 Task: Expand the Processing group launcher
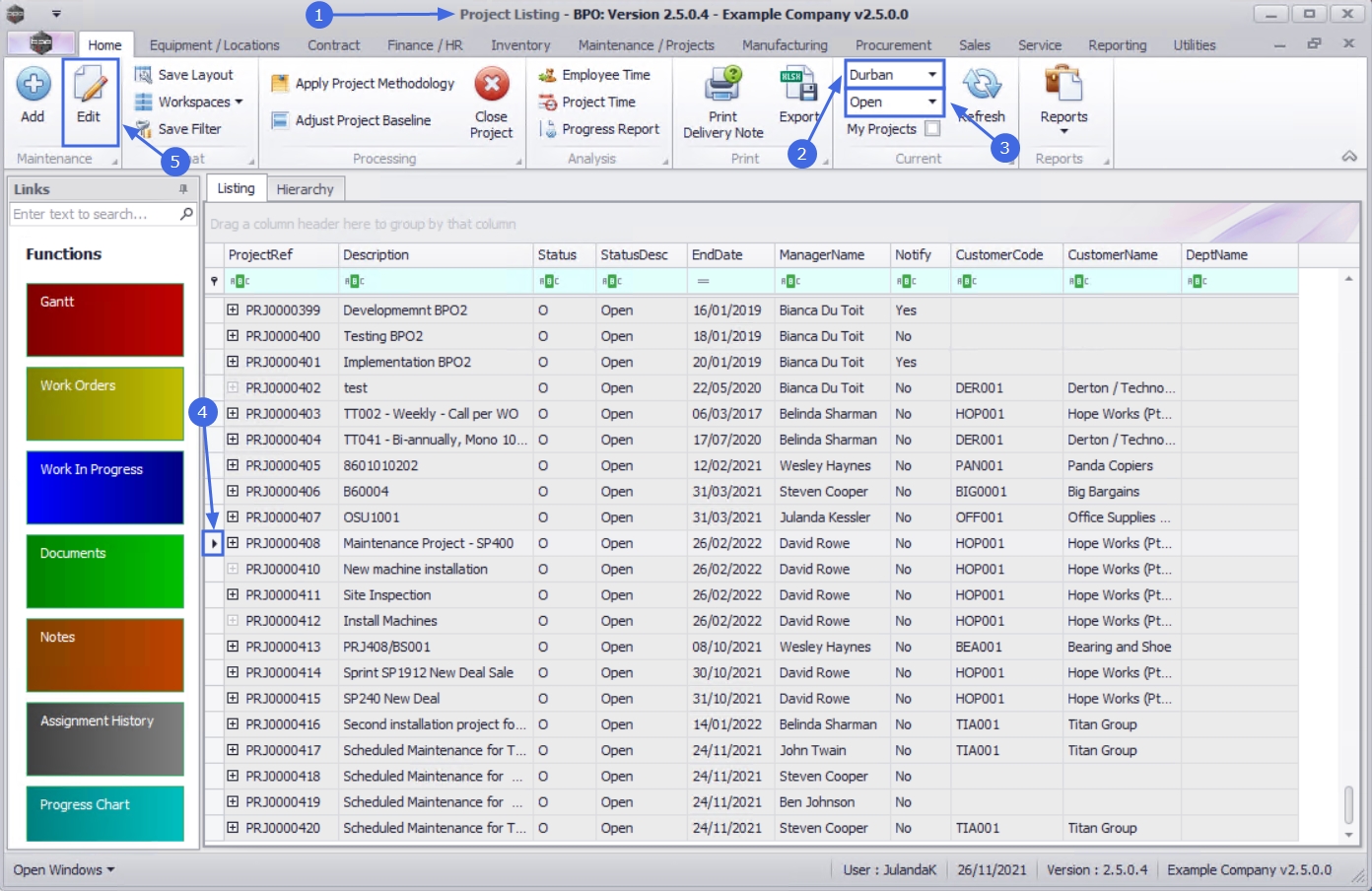[518, 162]
